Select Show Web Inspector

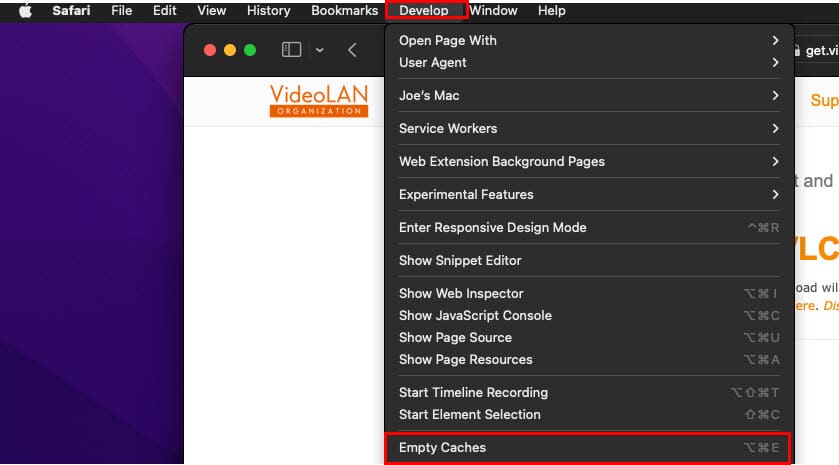[589, 293]
